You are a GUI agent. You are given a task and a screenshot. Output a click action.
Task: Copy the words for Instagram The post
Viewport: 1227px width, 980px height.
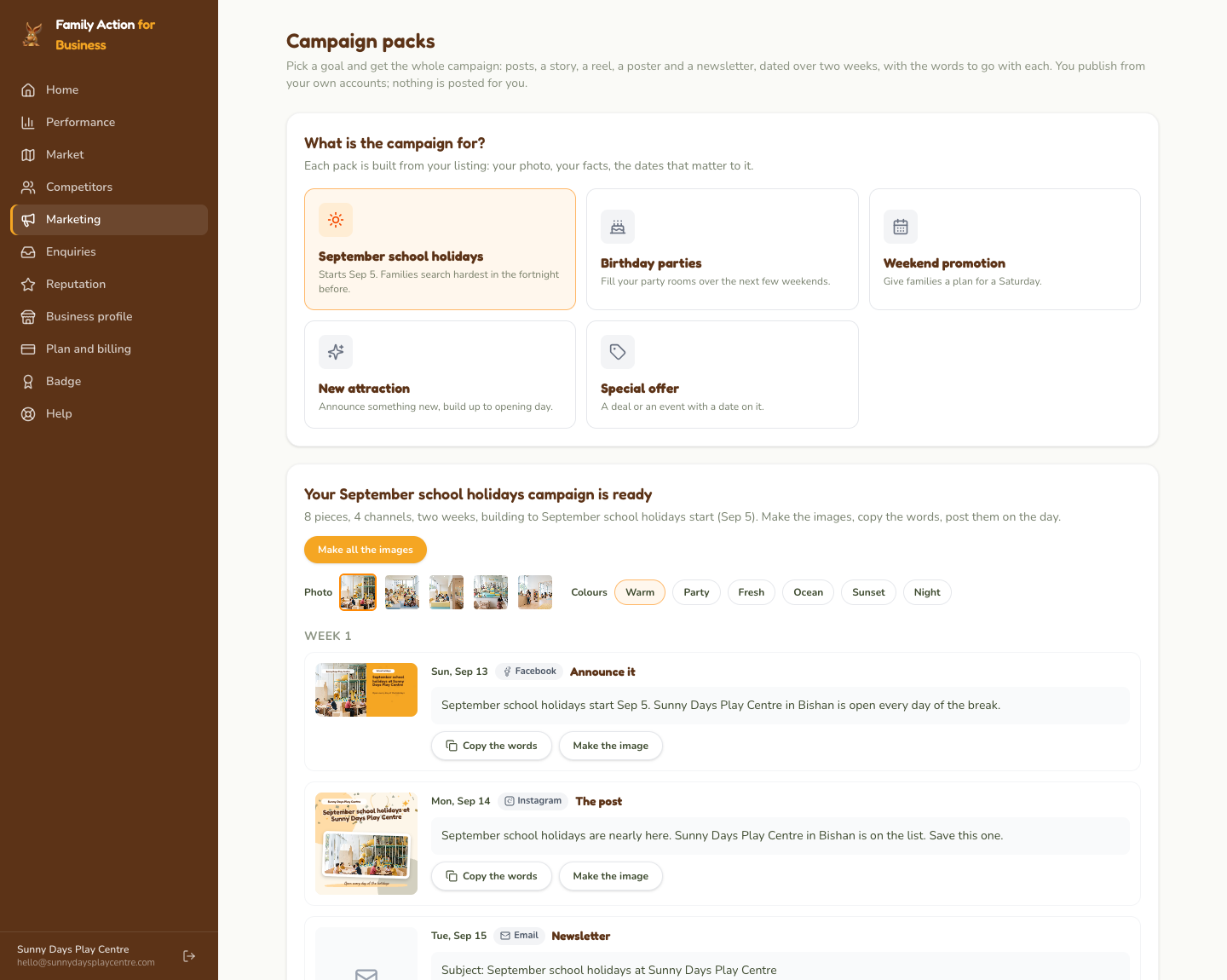coord(492,876)
